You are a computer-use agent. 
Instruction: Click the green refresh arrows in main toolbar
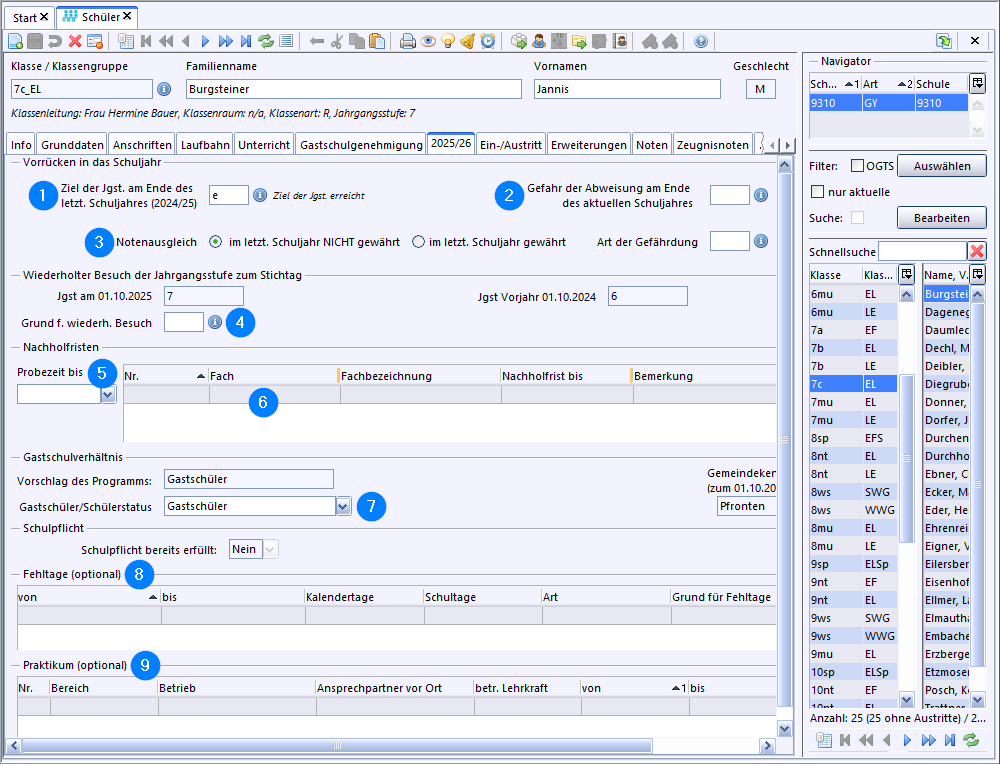tap(266, 41)
